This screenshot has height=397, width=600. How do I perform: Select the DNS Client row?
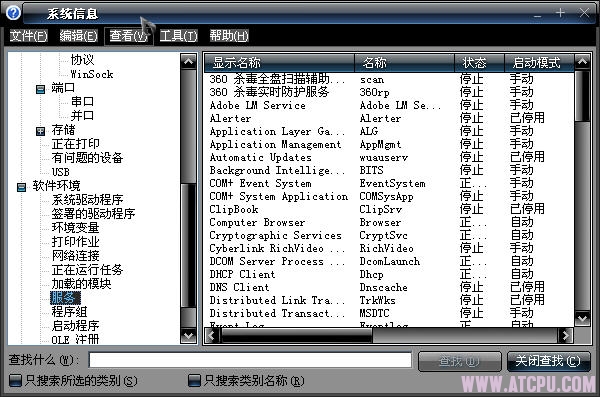pos(389,287)
